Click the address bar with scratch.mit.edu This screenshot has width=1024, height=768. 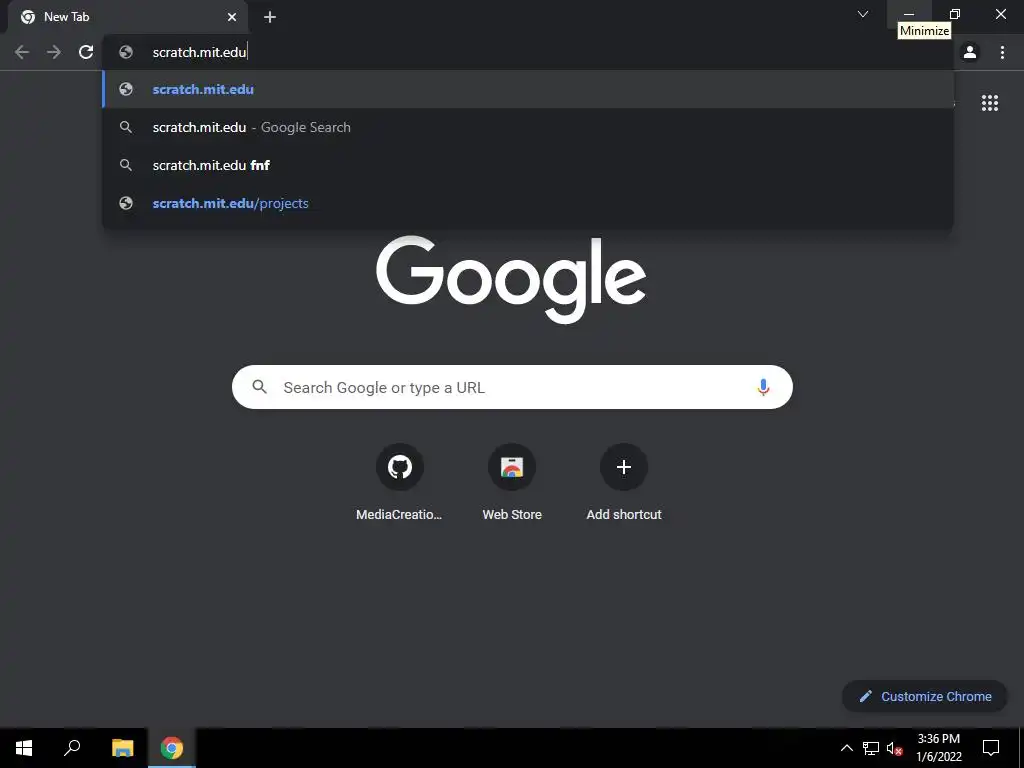pyautogui.click(x=528, y=52)
